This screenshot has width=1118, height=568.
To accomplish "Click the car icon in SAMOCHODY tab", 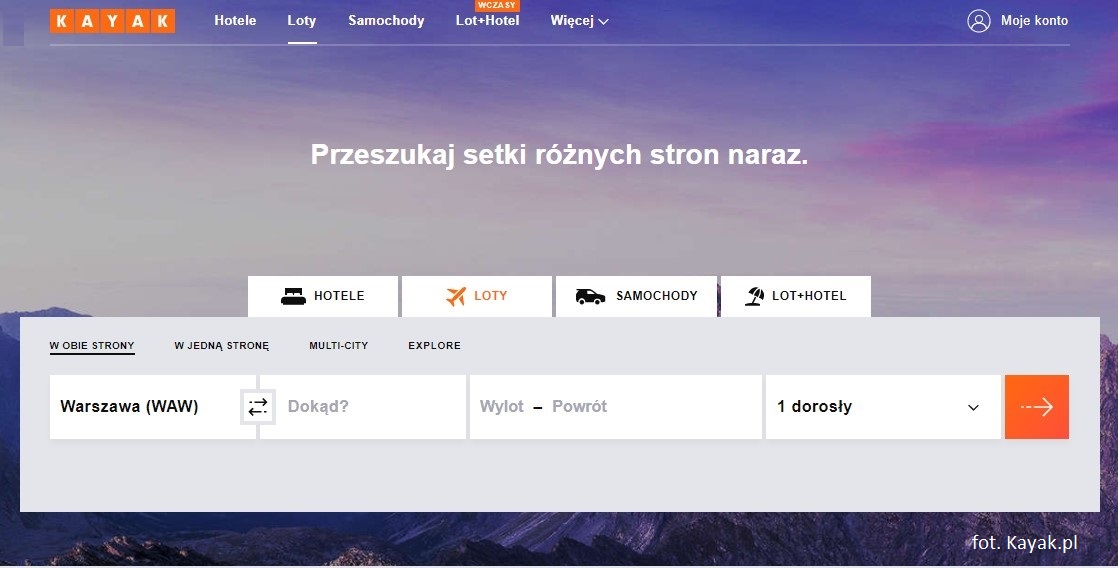I will click(590, 296).
